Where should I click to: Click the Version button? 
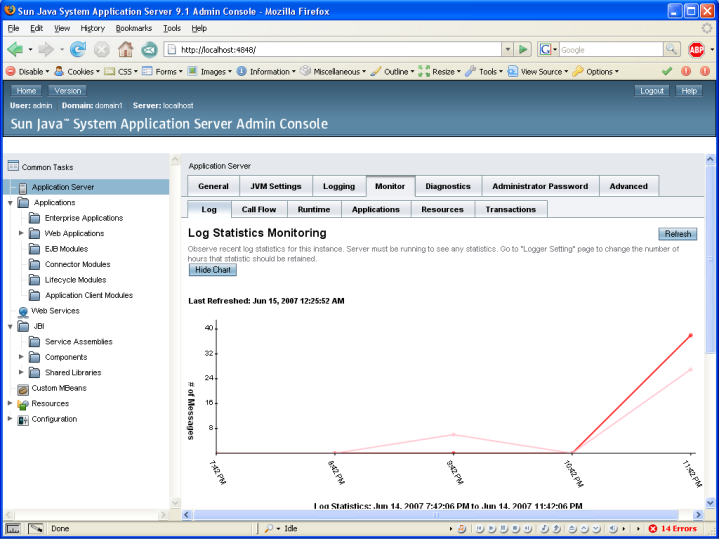(67, 91)
